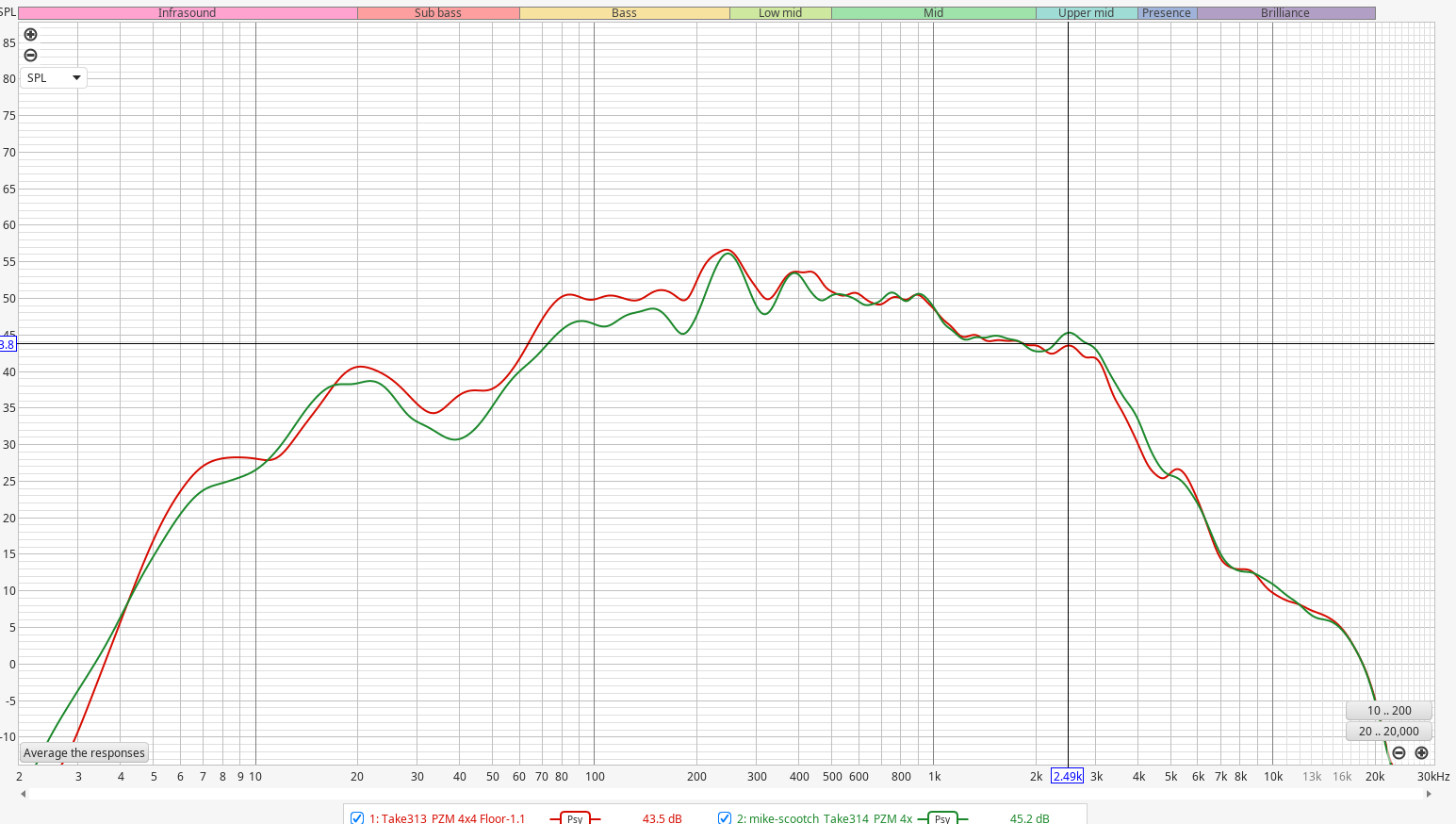Zoom out the vertical SPL axis
This screenshot has height=824, width=1456.
coord(30,56)
